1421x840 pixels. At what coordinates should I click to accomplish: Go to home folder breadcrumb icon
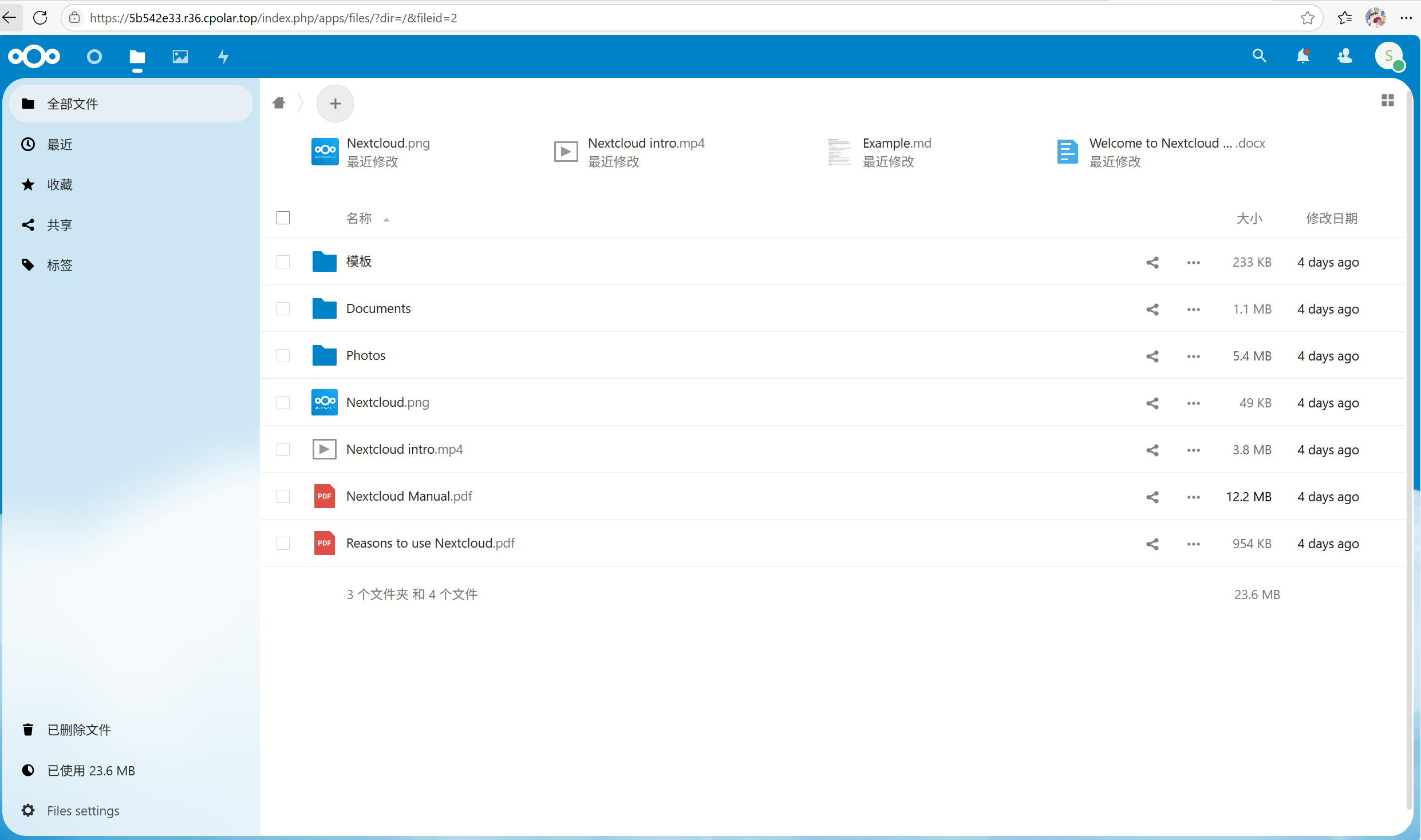coord(279,103)
